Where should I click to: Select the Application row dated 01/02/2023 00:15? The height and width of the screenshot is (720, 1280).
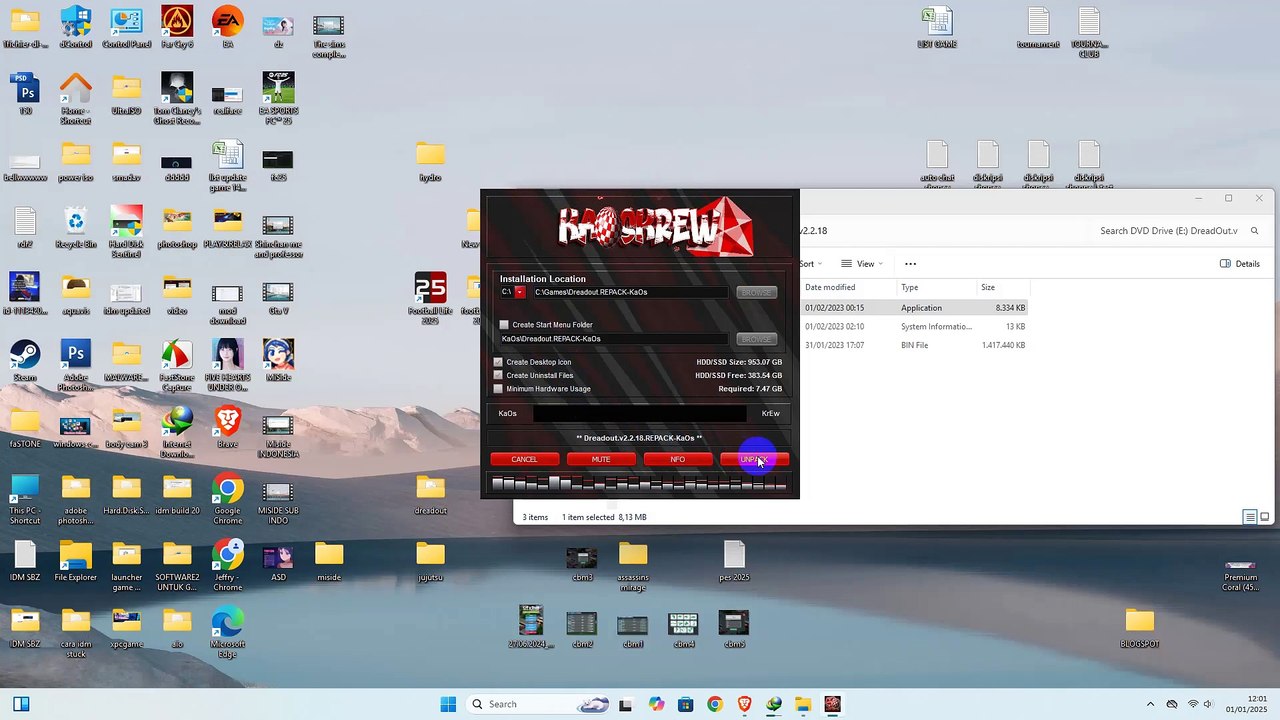click(915, 308)
